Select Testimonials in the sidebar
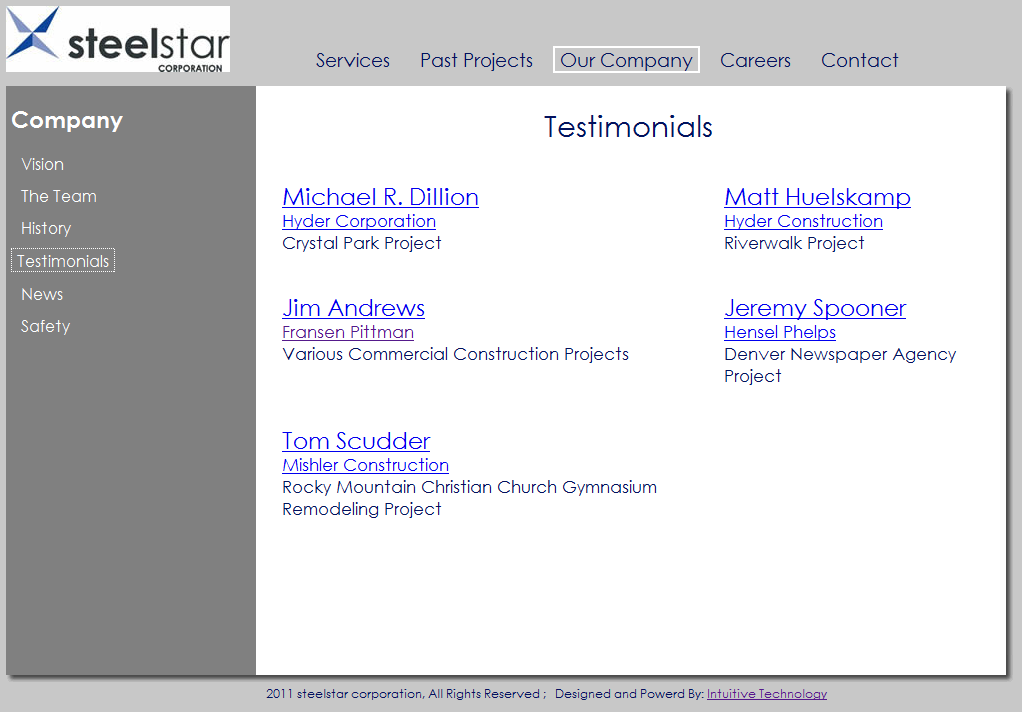Viewport: 1022px width, 712px height. coord(63,261)
